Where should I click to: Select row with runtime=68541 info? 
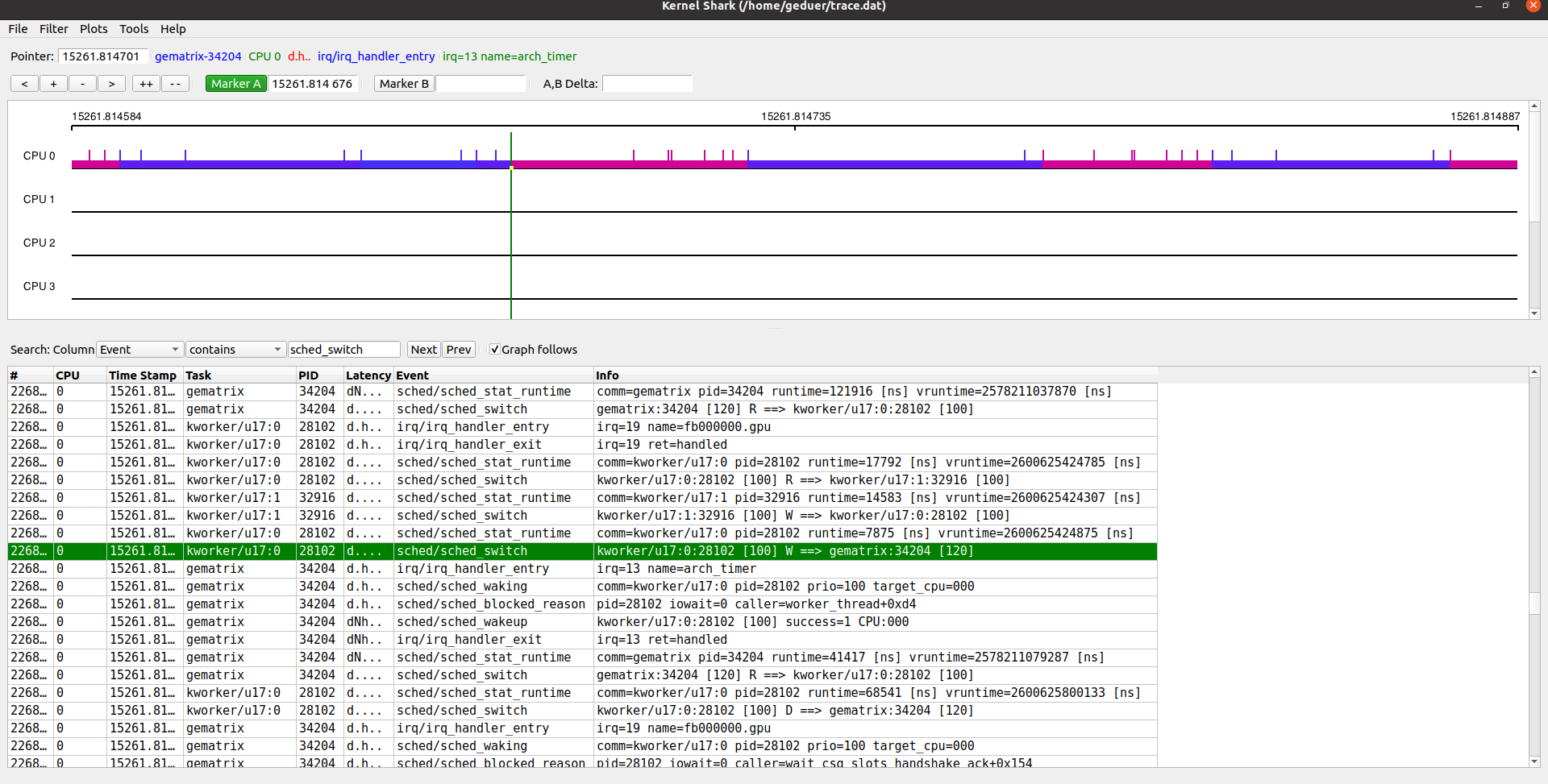tap(583, 693)
